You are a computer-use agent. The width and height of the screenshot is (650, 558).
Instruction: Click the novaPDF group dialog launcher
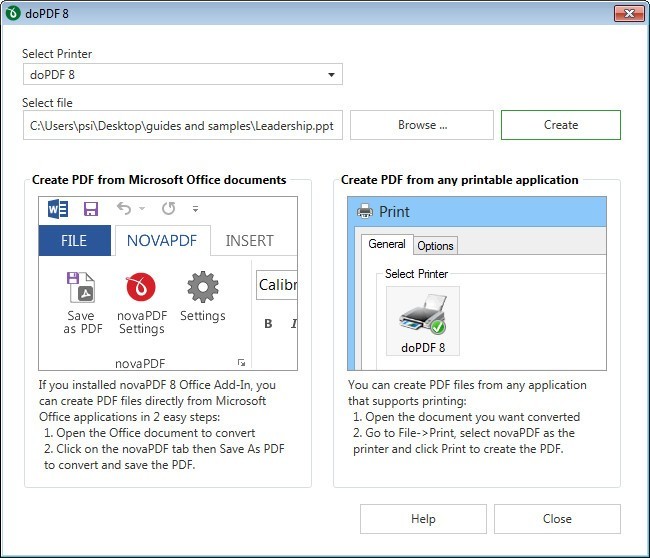click(241, 362)
